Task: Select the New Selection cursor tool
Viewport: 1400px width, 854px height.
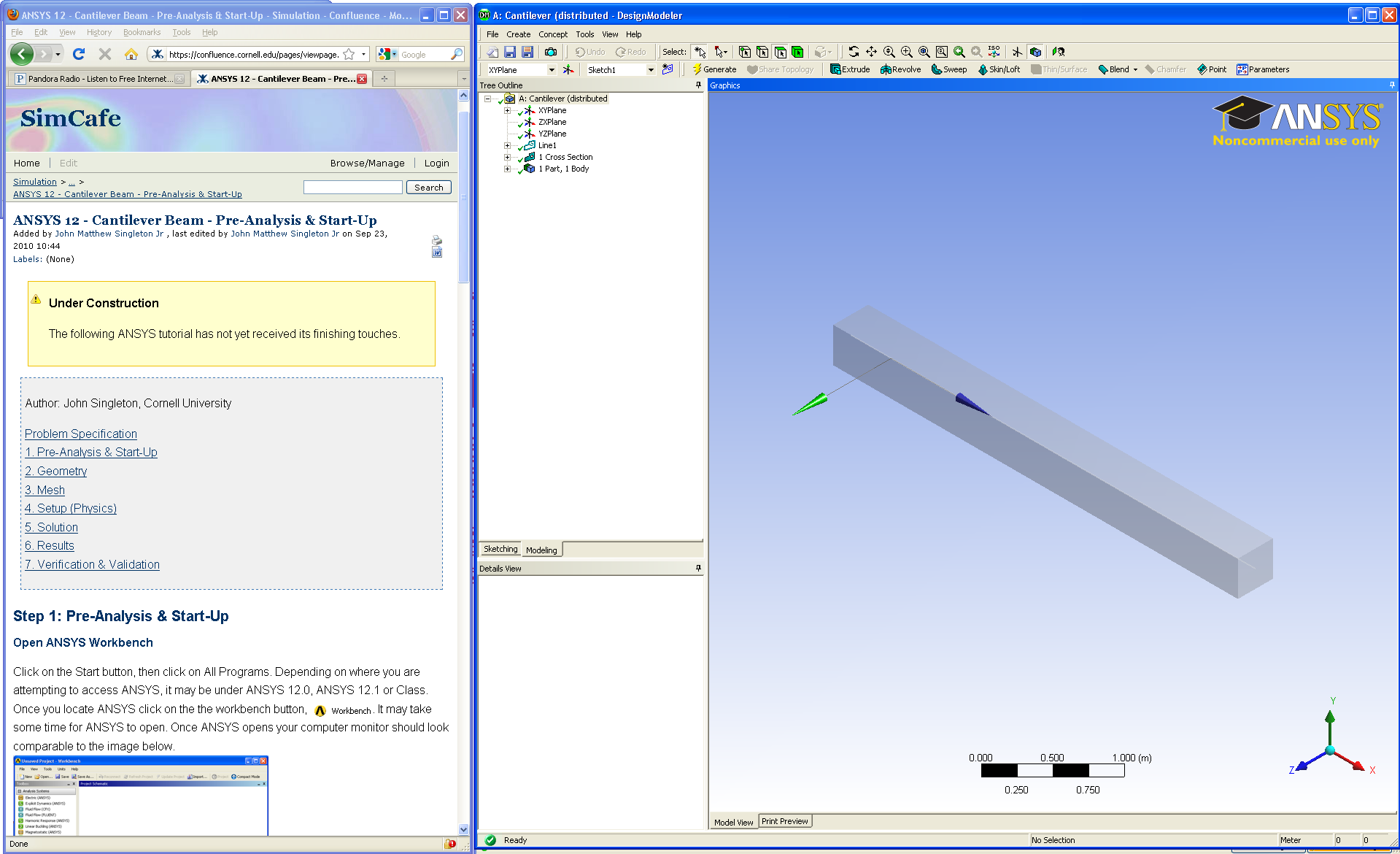Action: coord(700,52)
